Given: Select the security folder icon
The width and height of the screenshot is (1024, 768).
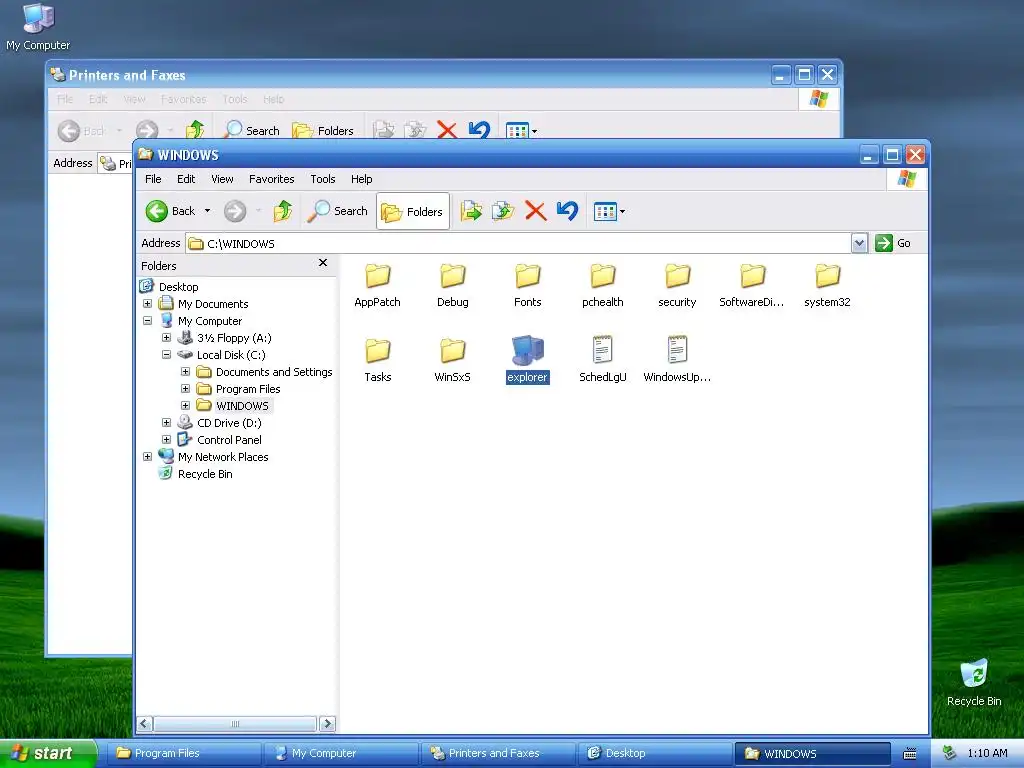Looking at the screenshot, I should 677,276.
